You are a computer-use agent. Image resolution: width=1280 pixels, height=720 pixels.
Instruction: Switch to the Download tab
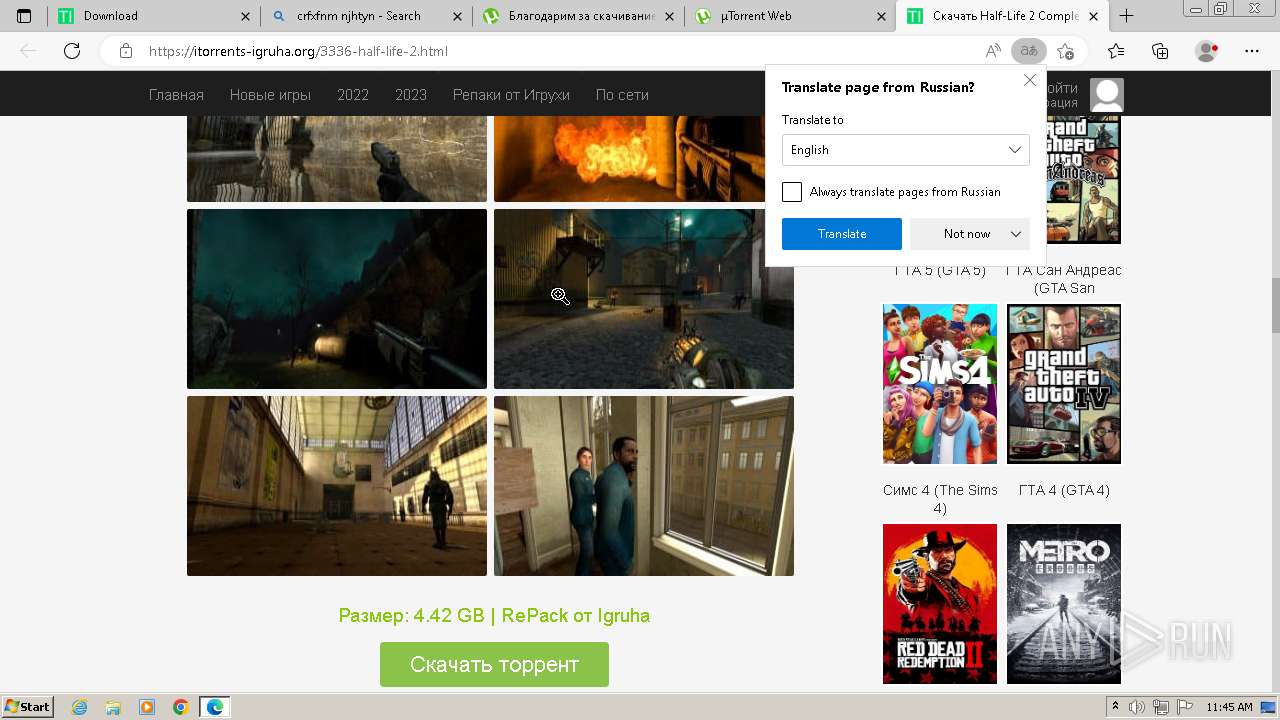point(152,16)
